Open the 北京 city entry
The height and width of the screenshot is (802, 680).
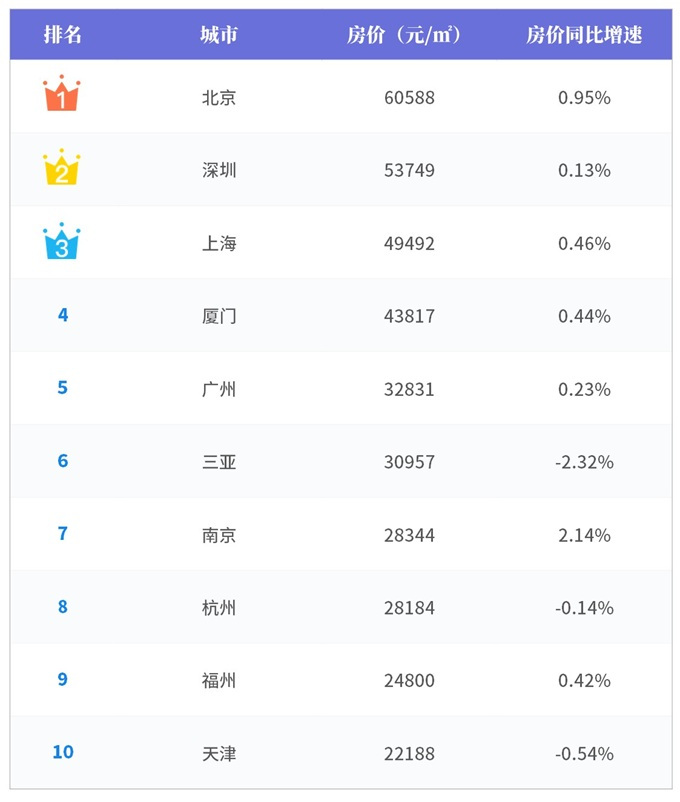[219, 97]
